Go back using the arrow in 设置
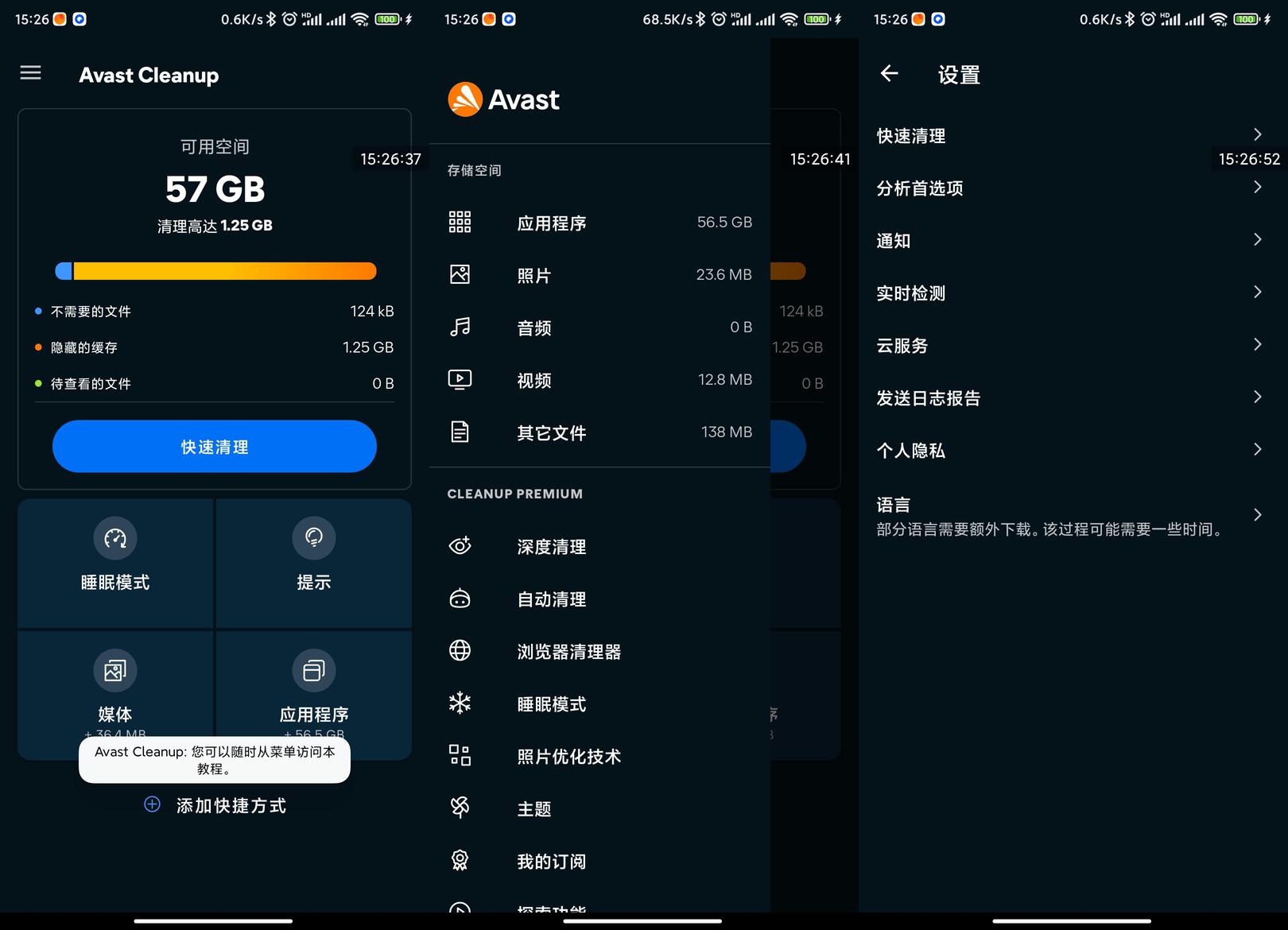Screen dimensions: 1288x930 pyautogui.click(x=889, y=73)
